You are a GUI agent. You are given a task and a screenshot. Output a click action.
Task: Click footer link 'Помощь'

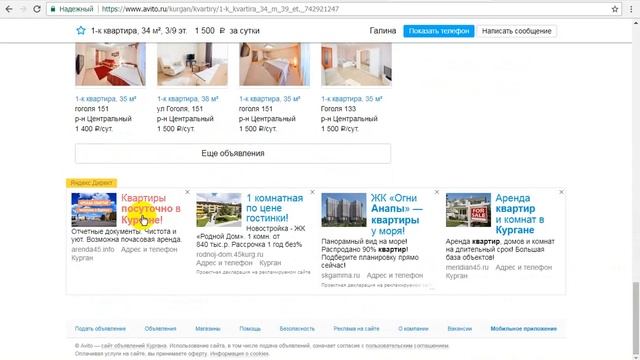(x=250, y=329)
